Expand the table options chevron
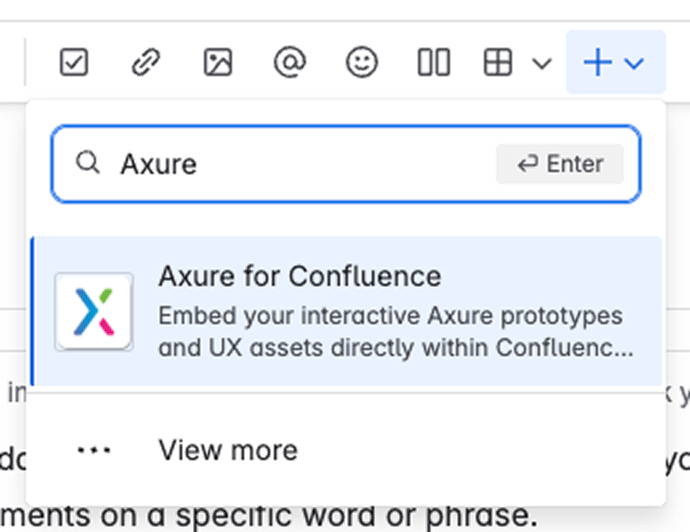This screenshot has width=690, height=532. point(542,64)
